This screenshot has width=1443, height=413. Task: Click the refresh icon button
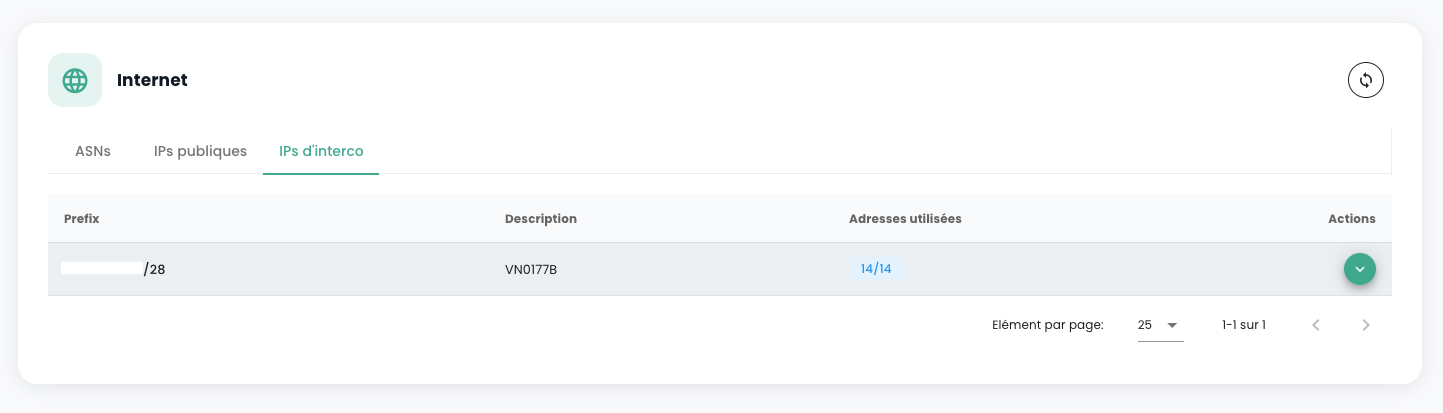[x=1365, y=80]
